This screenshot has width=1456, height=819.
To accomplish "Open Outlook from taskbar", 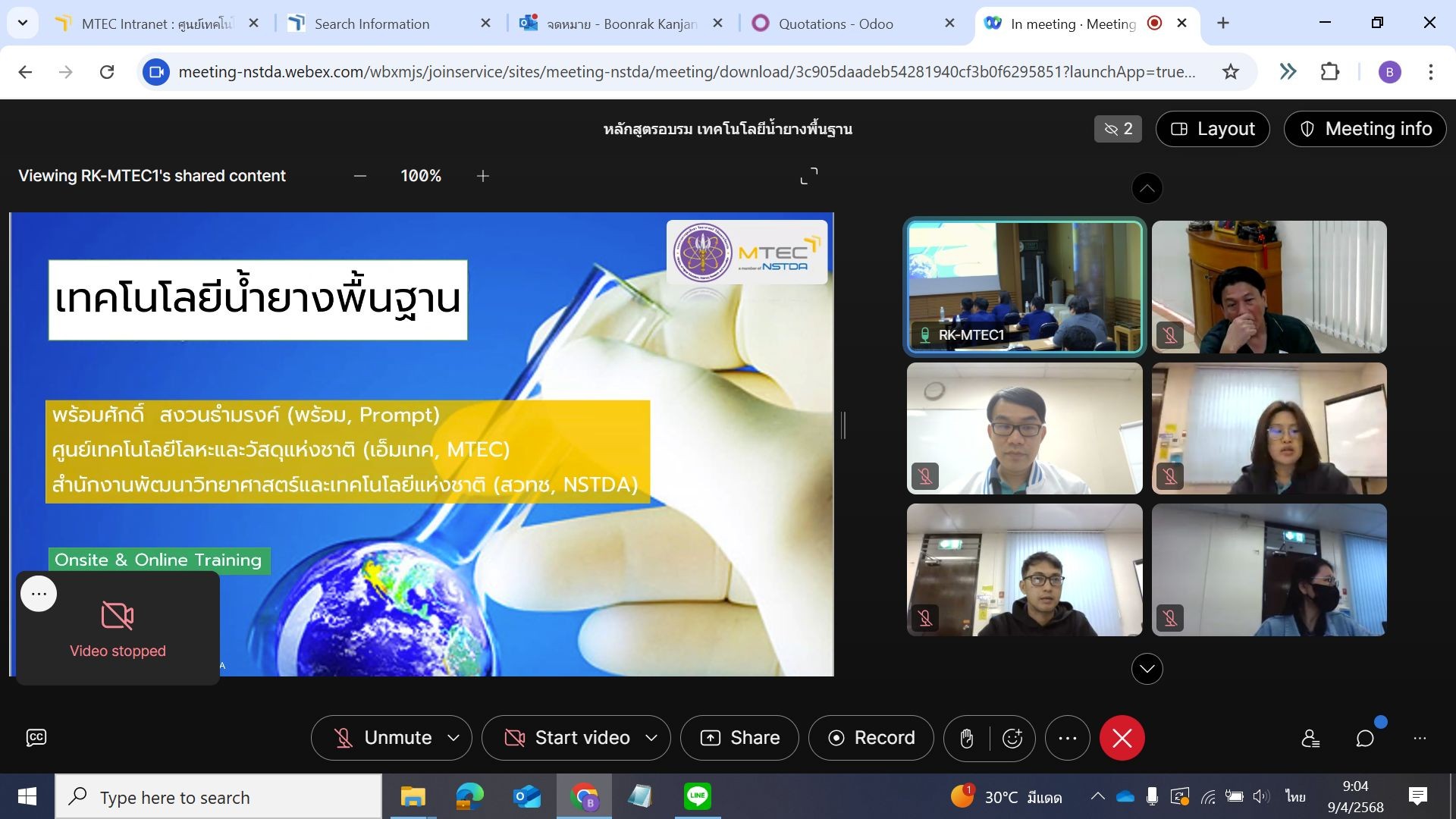I will [527, 796].
